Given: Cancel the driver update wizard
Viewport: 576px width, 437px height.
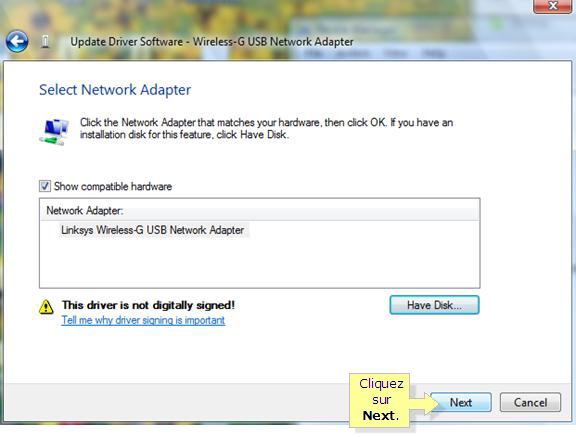Looking at the screenshot, I should pos(530,402).
